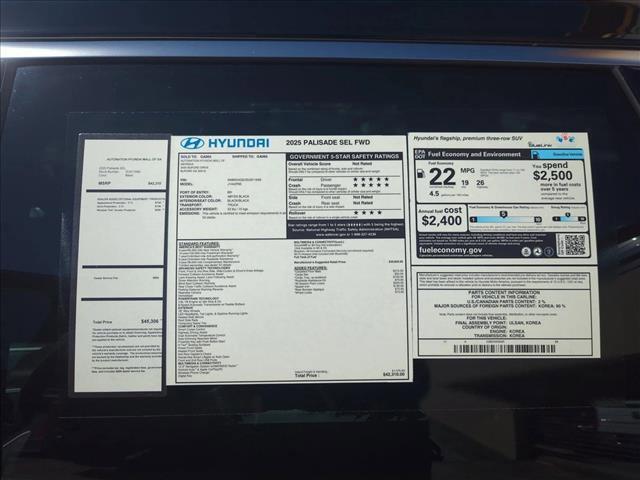Click the 'STANDARD FEATURES' heading
The image size is (640, 480).
[199, 244]
